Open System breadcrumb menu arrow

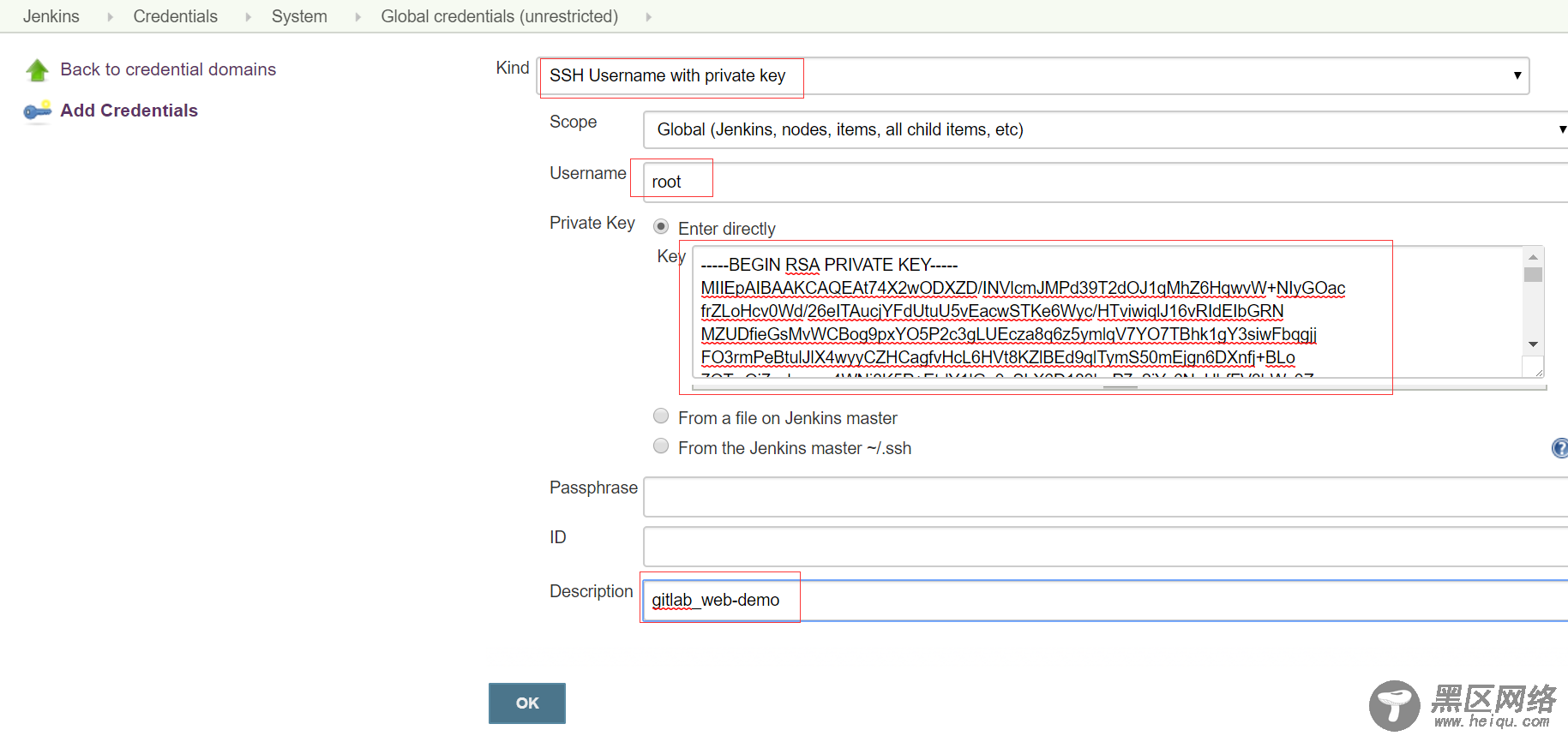point(357,17)
